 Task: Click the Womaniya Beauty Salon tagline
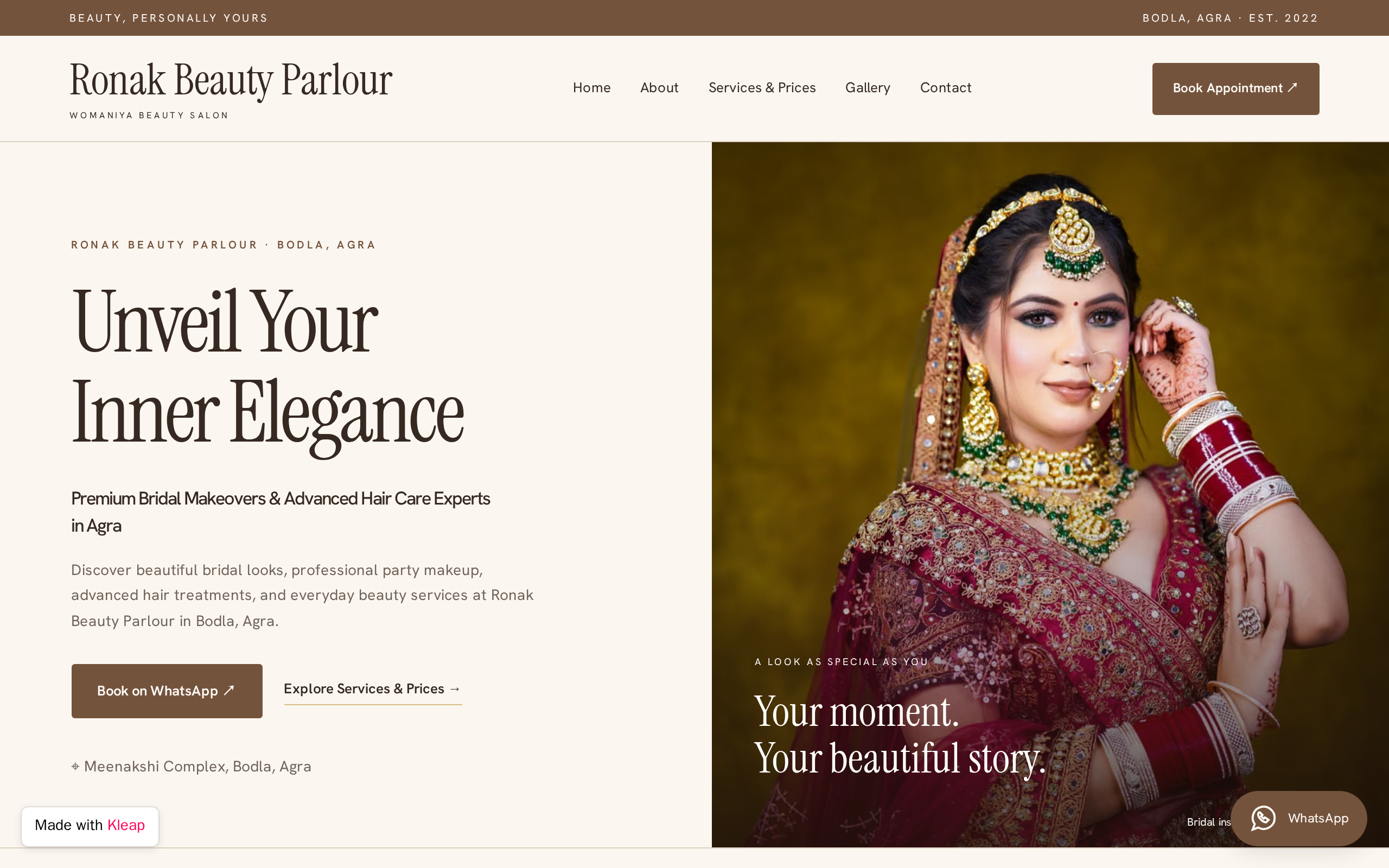coord(149,116)
